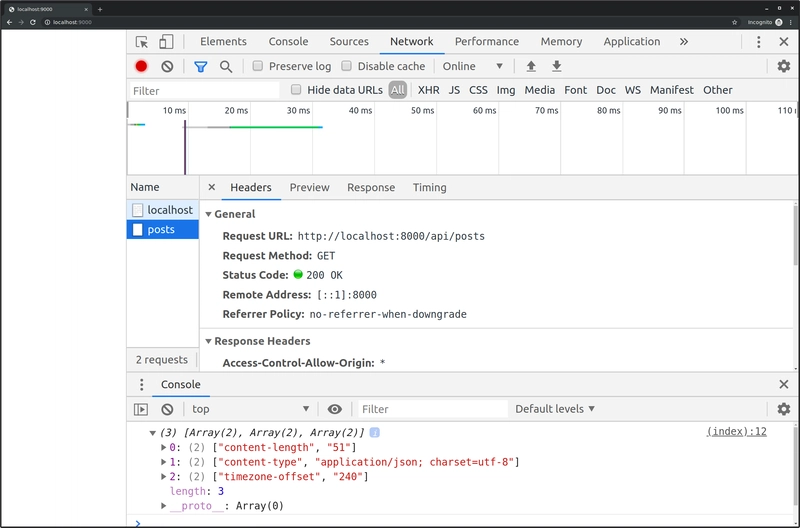Filter requests by XHR
This screenshot has width=800, height=528.
tap(429, 90)
